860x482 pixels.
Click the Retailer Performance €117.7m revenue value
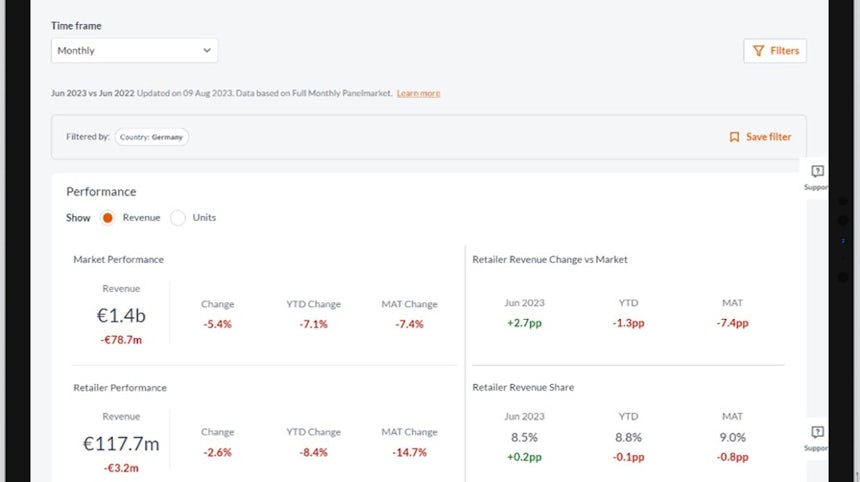(121, 444)
